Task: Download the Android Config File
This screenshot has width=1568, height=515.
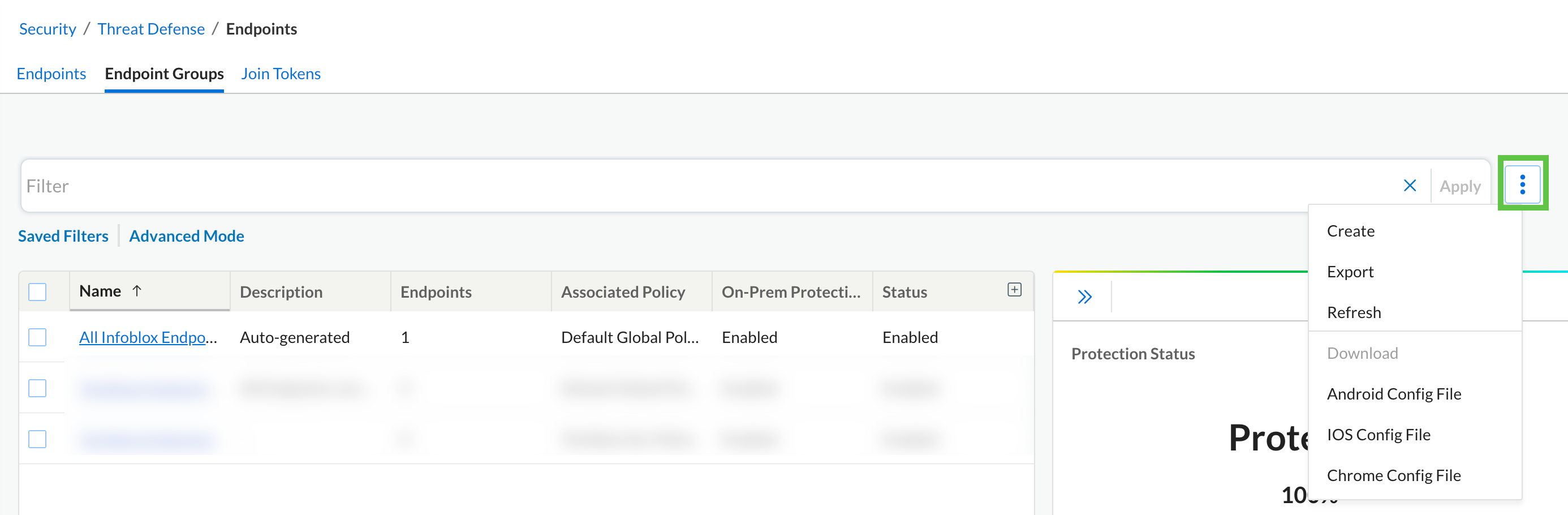Action: click(1393, 394)
